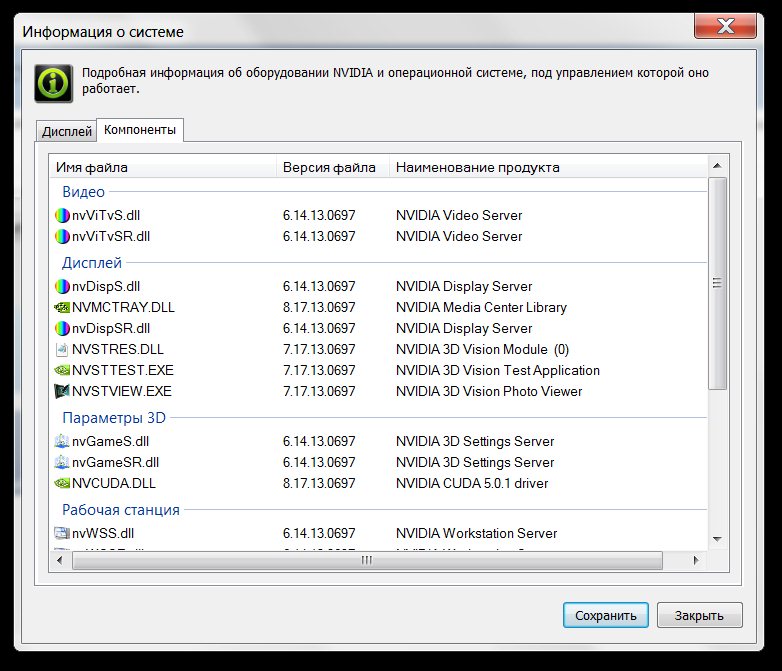Click the nvGameS.dll file icon
This screenshot has width=782, height=671.
(62, 441)
